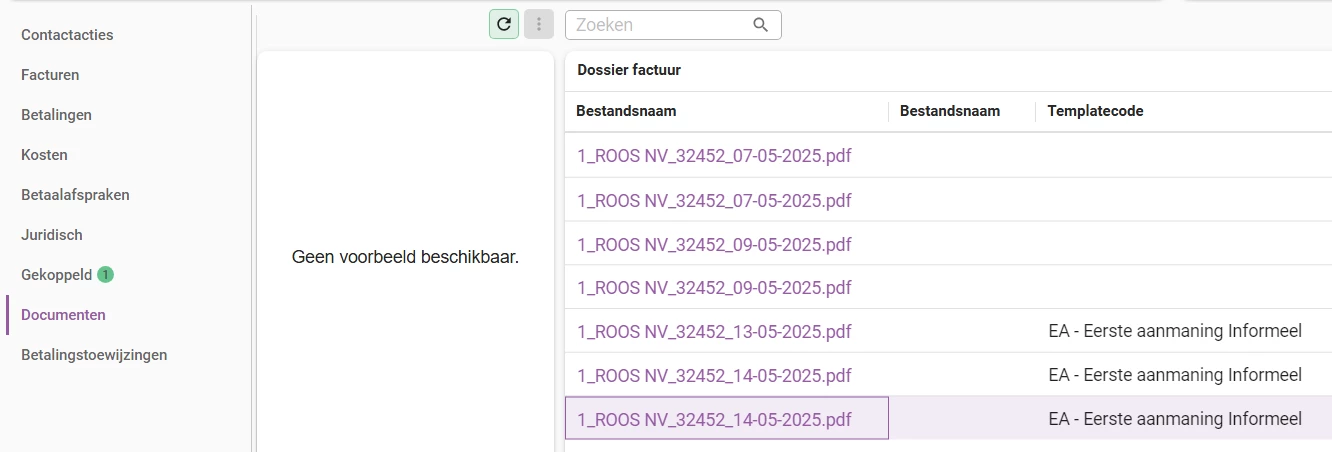
Task: Open the Juridisch section
Action: pyautogui.click(x=52, y=235)
